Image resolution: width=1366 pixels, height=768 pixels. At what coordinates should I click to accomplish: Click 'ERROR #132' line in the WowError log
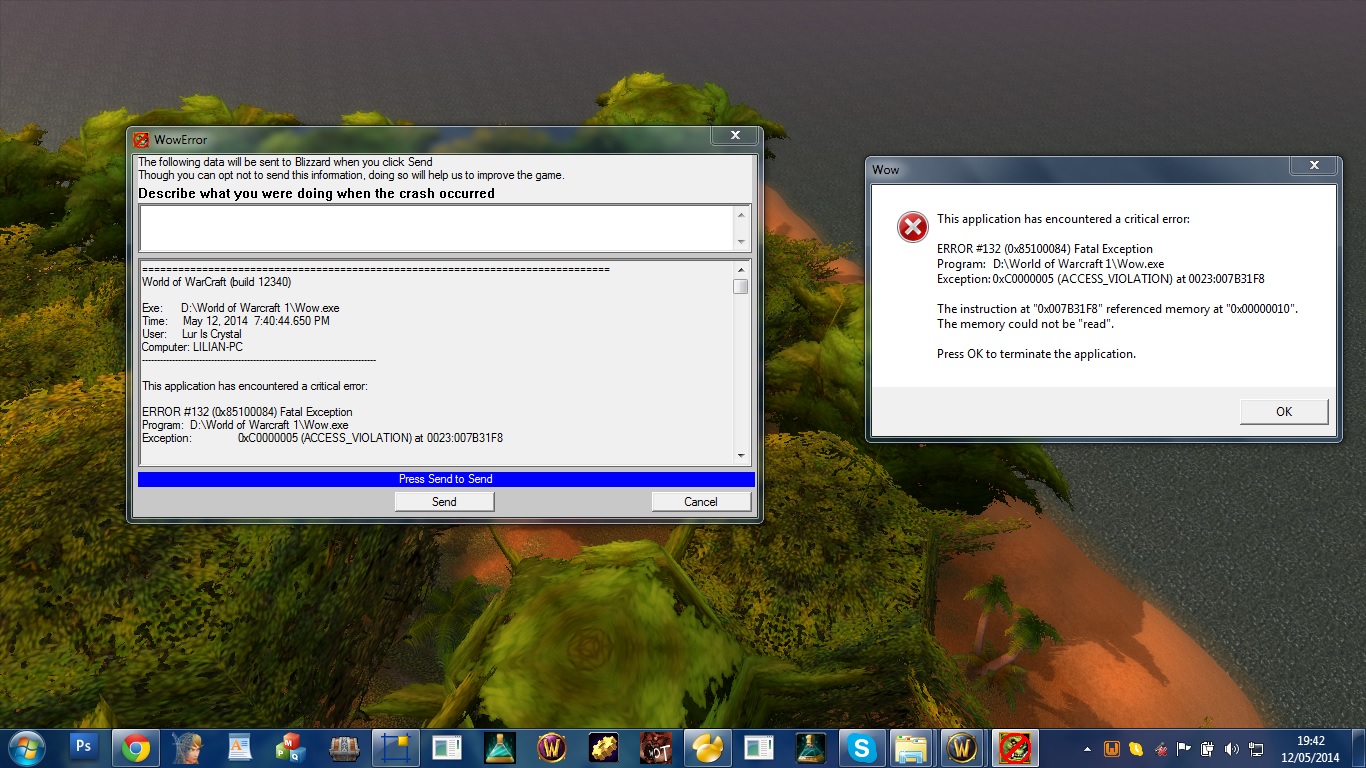pyautogui.click(x=247, y=412)
